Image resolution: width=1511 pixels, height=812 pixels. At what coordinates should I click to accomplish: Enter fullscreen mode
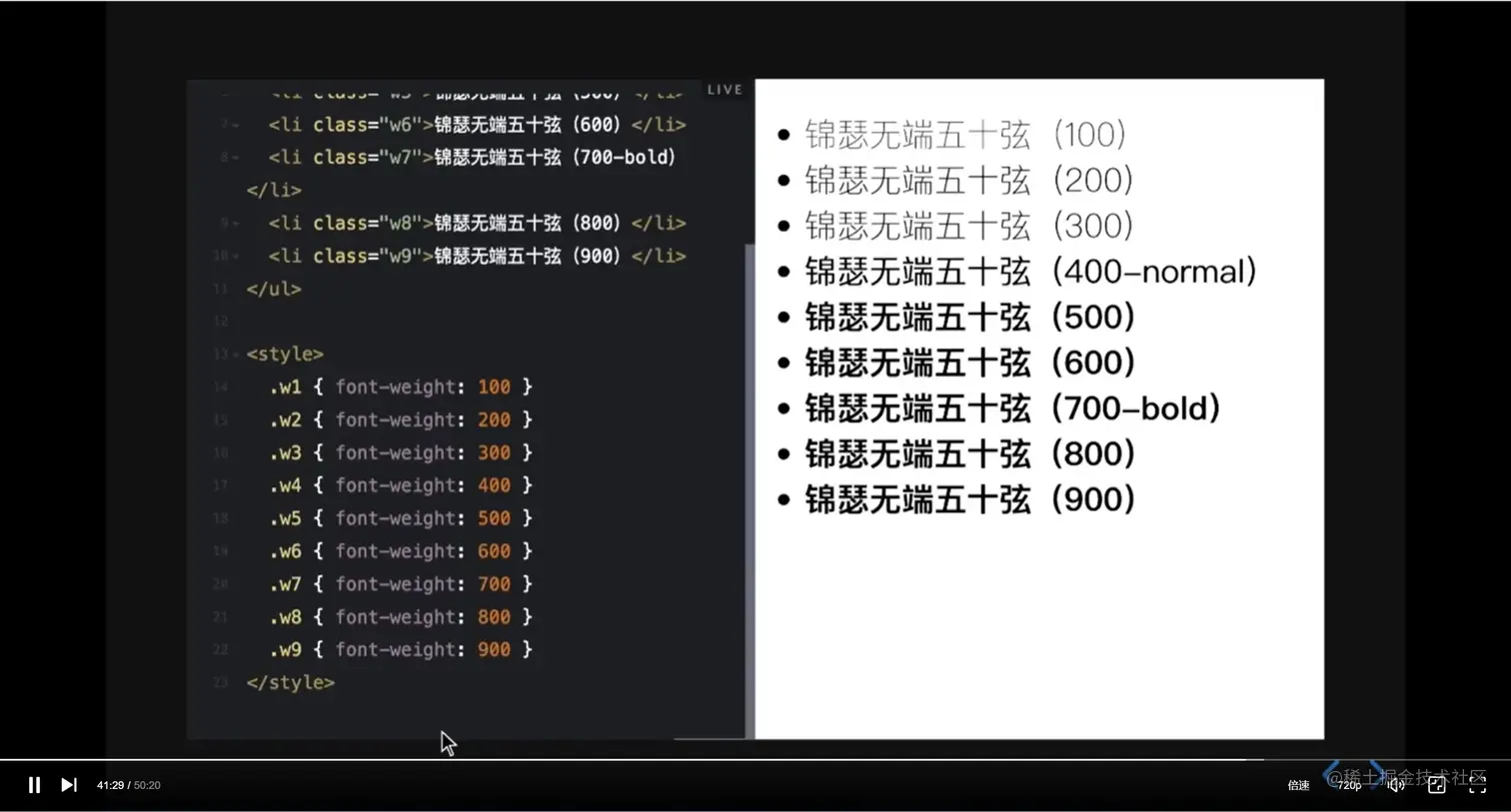point(1477,785)
